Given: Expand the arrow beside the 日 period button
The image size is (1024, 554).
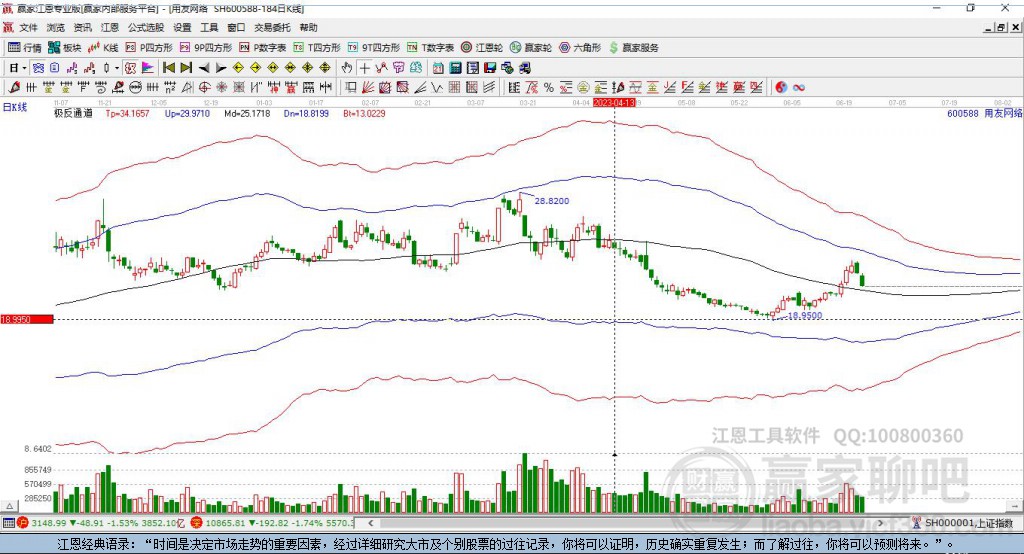Looking at the screenshot, I should click(x=24, y=68).
